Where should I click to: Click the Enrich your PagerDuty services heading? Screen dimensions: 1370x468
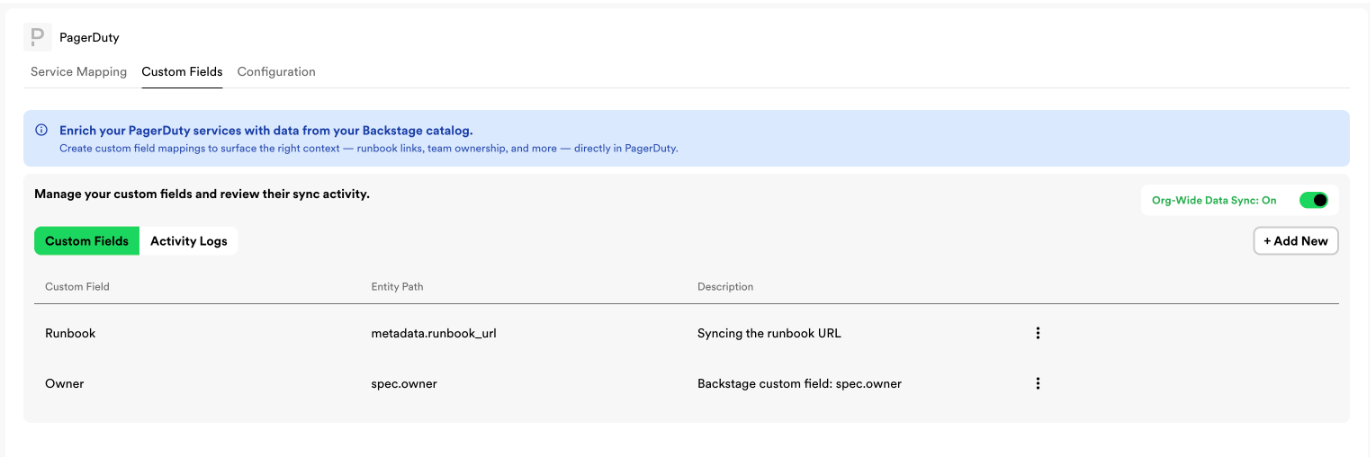pyautogui.click(x=266, y=130)
